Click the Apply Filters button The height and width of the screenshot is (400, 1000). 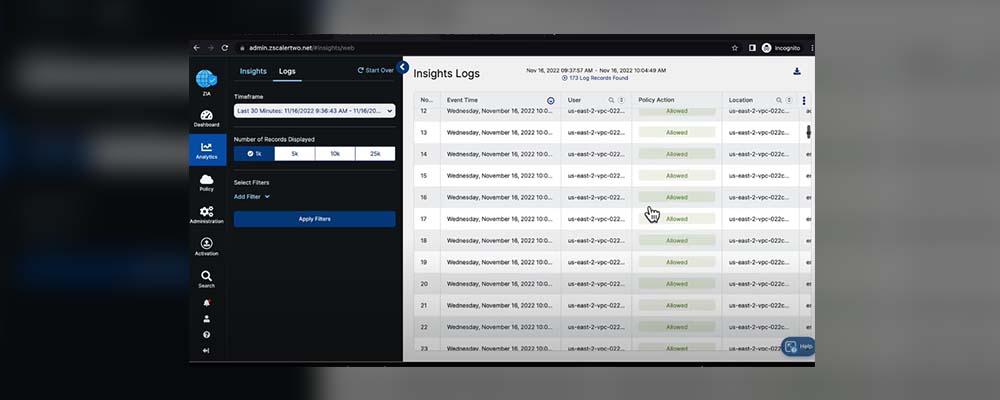point(314,219)
